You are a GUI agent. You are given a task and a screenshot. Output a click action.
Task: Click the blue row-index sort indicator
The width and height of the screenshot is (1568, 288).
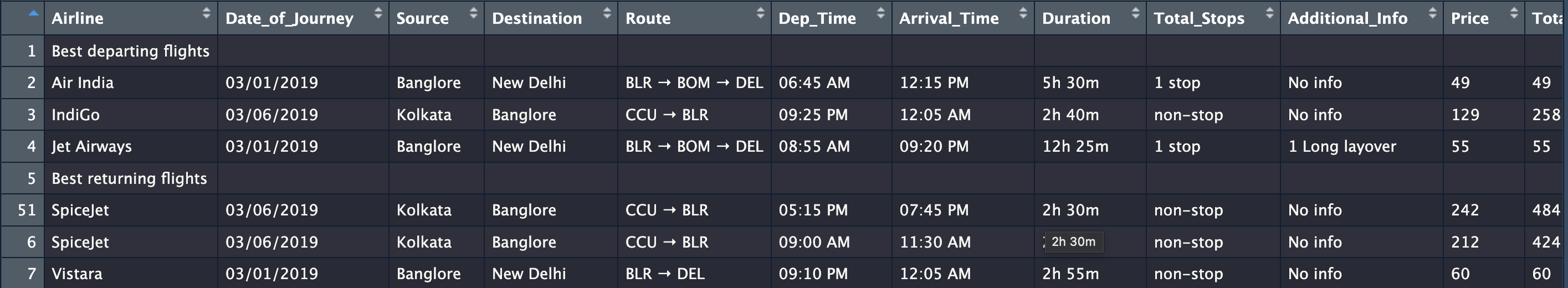point(33,13)
